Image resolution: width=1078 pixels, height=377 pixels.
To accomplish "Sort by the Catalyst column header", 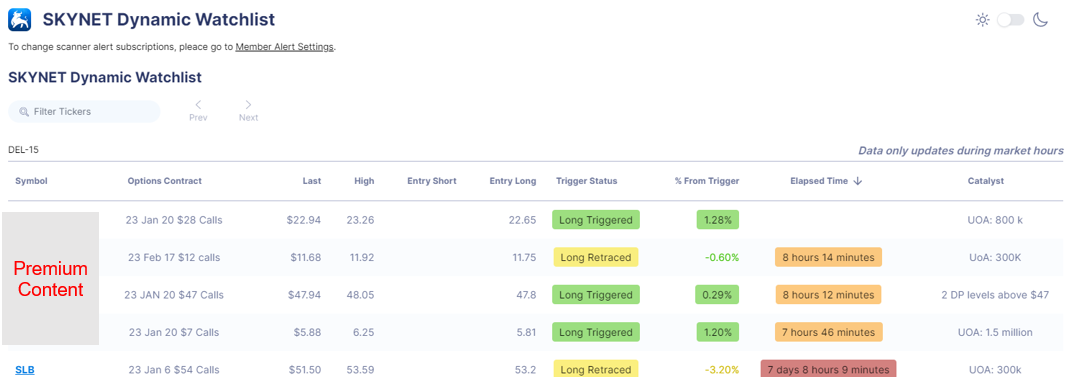I will coord(985,181).
